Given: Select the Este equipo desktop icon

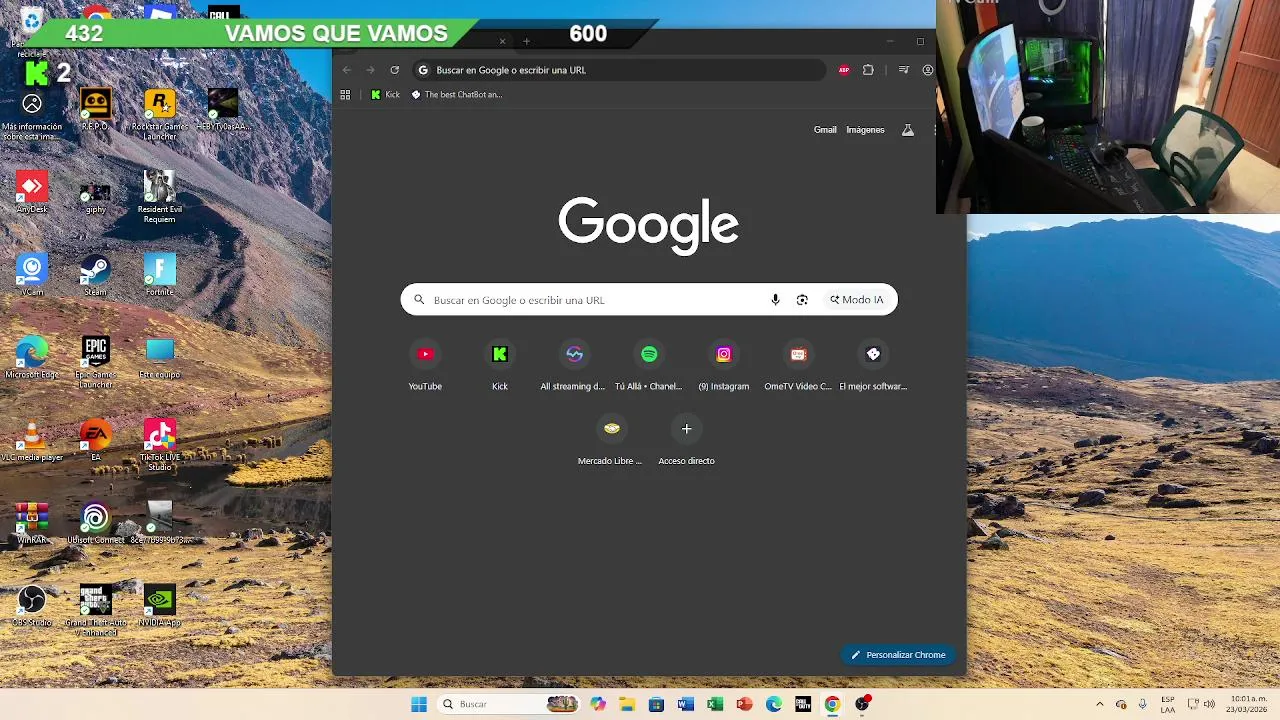Looking at the screenshot, I should tap(160, 358).
